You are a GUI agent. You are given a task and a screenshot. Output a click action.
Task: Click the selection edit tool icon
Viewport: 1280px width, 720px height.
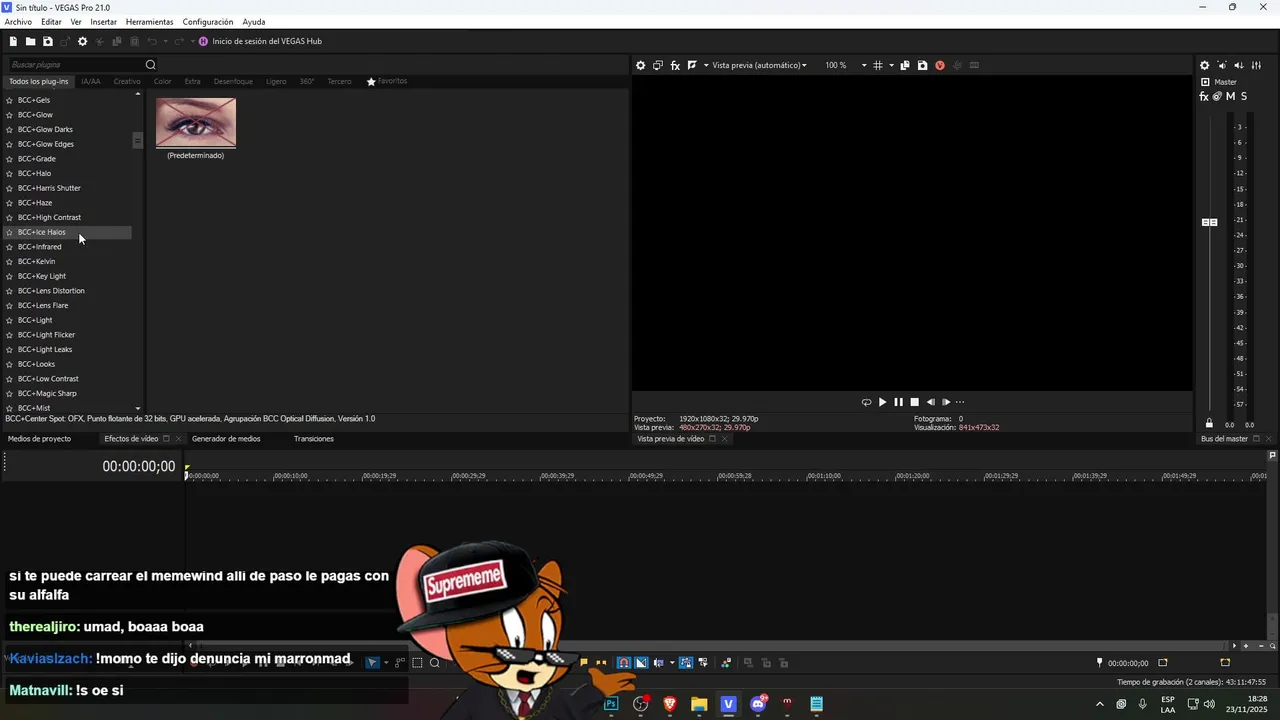pos(372,662)
